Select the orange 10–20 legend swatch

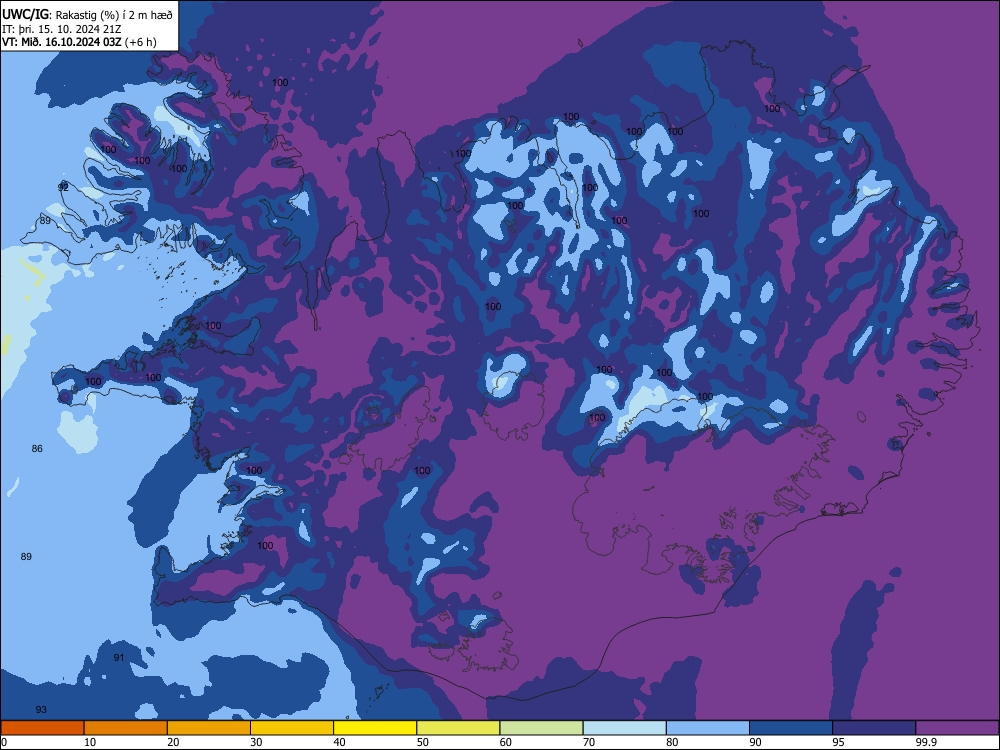(126, 728)
